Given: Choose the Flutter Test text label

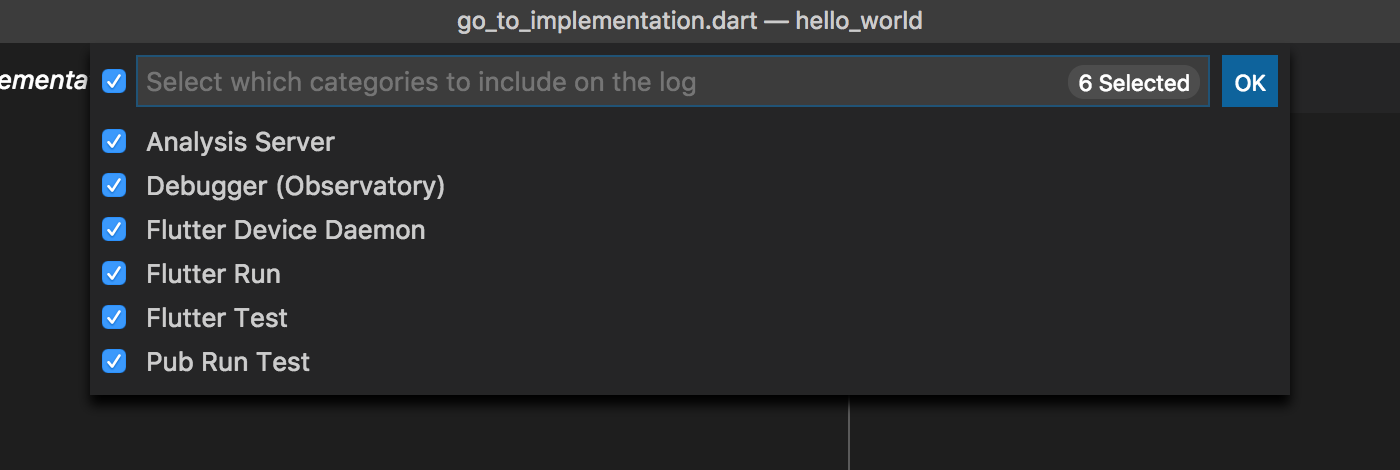Looking at the screenshot, I should [217, 318].
